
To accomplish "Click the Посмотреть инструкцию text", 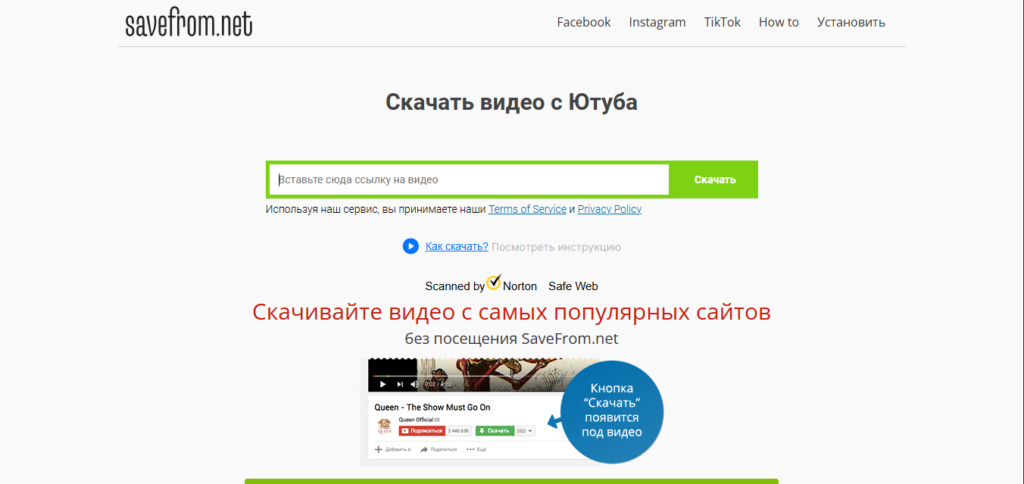I will coord(556,247).
